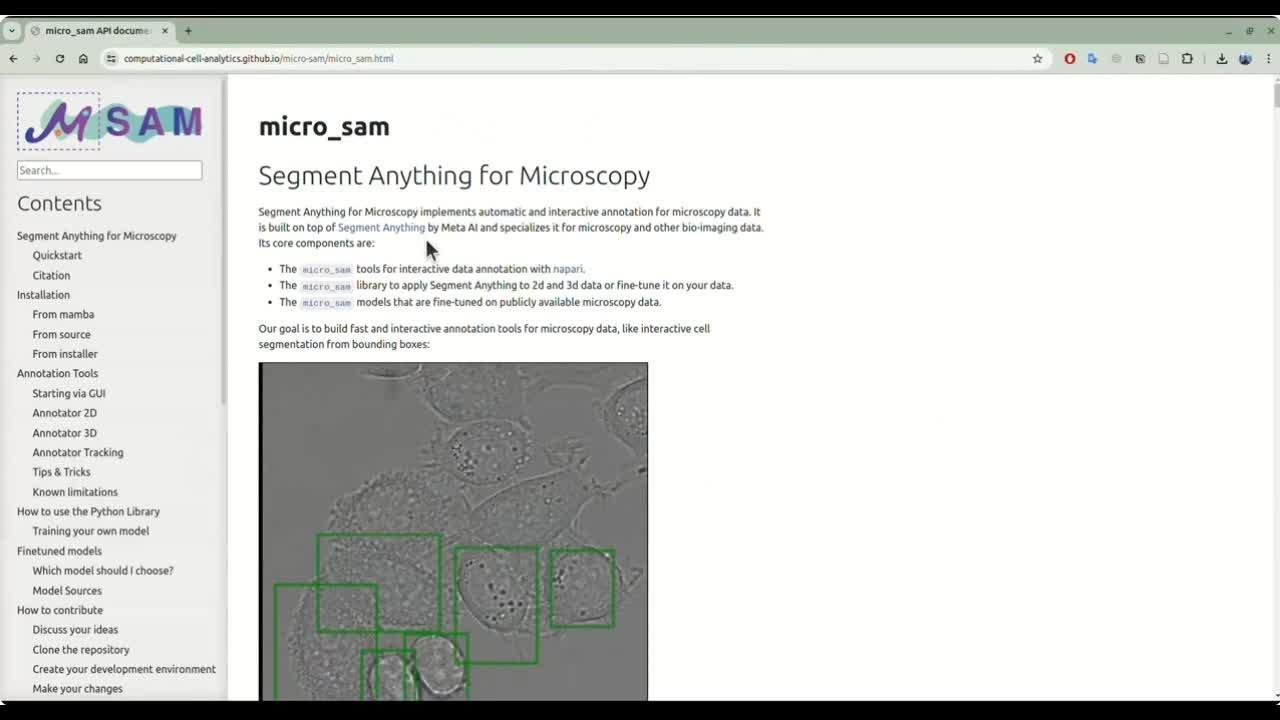Screen dimensions: 1280x720
Task: Open the napari link
Action: point(567,269)
